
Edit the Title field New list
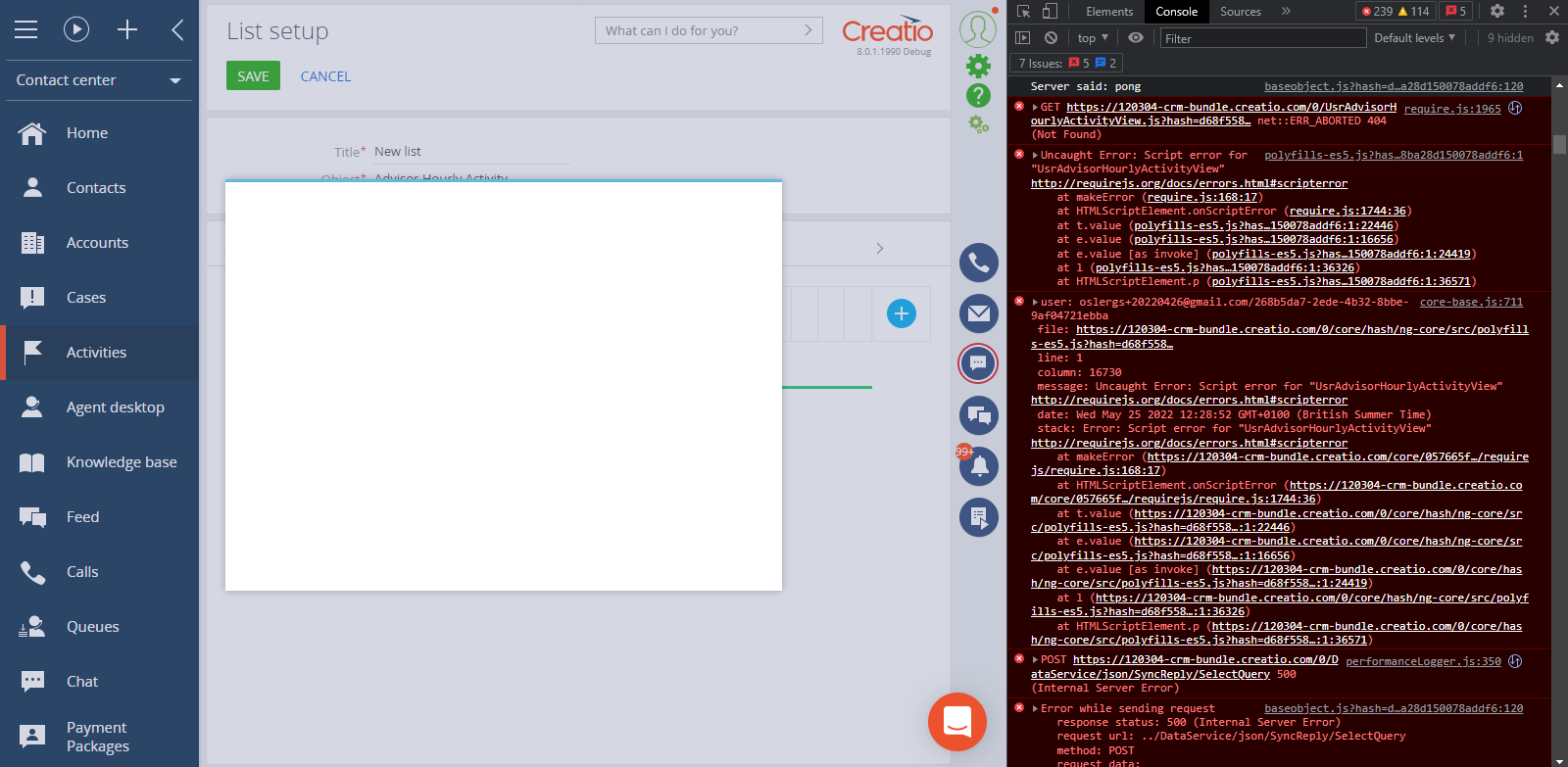[x=470, y=152]
